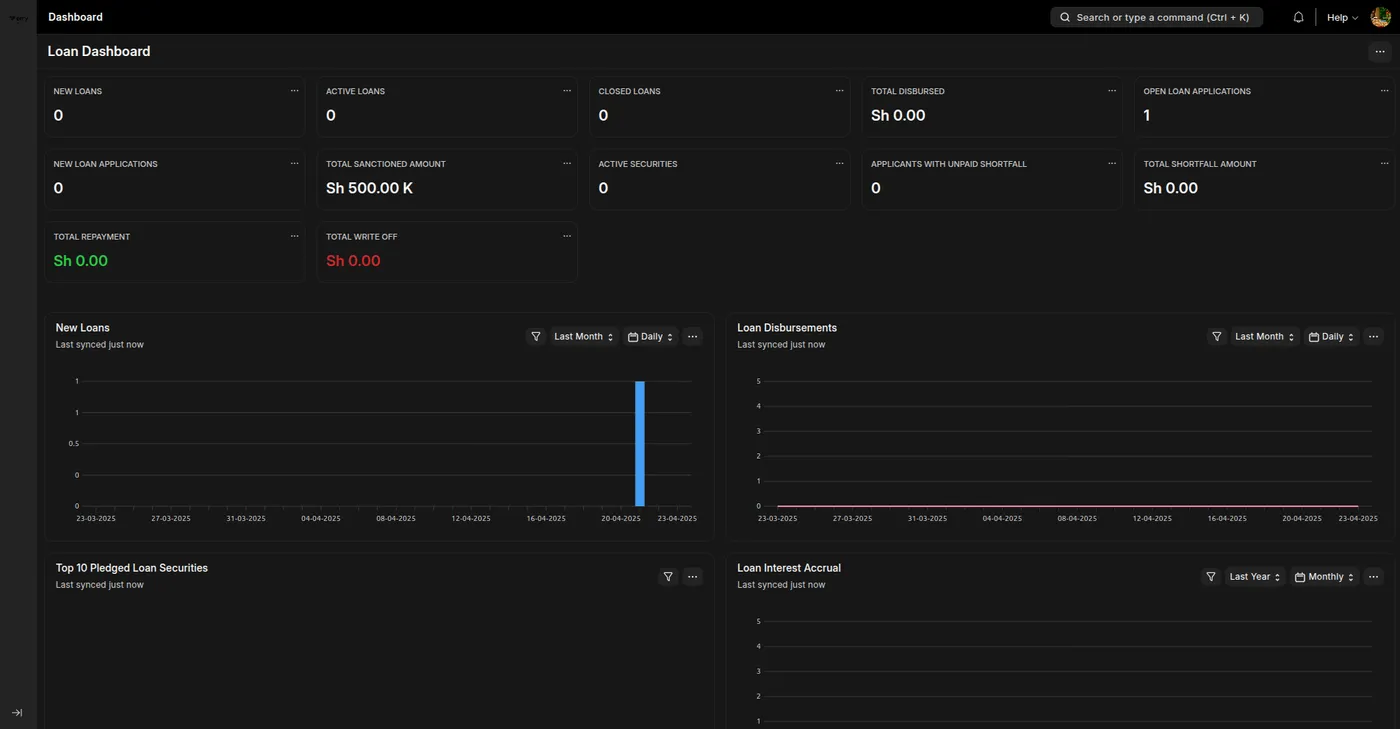Change Loan Interest Accrual Last Year range
Screen dimensions: 1400x729
point(1255,577)
